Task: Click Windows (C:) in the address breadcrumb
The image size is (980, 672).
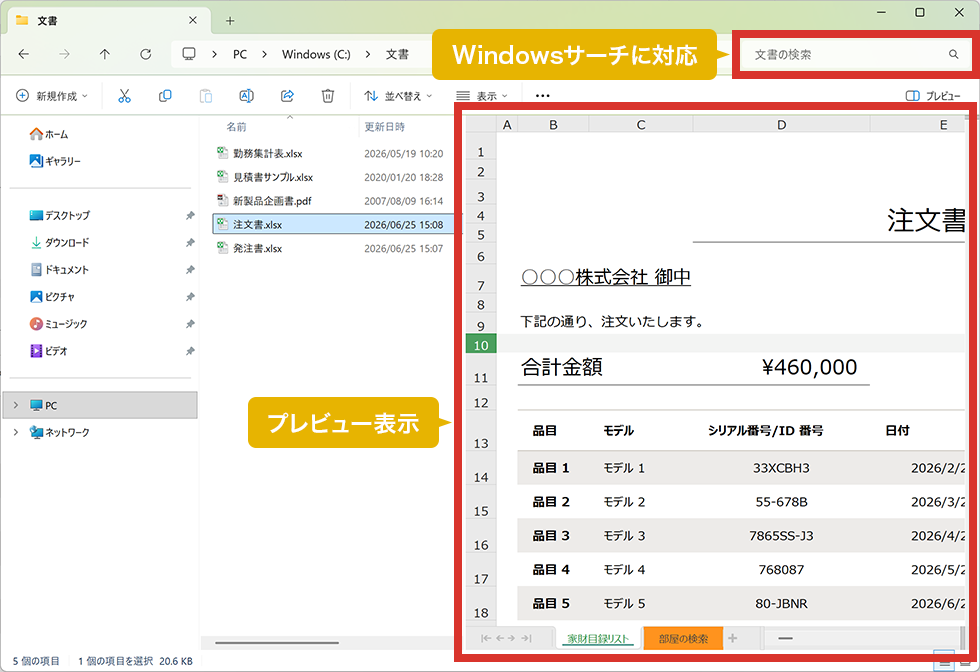Action: (x=316, y=54)
